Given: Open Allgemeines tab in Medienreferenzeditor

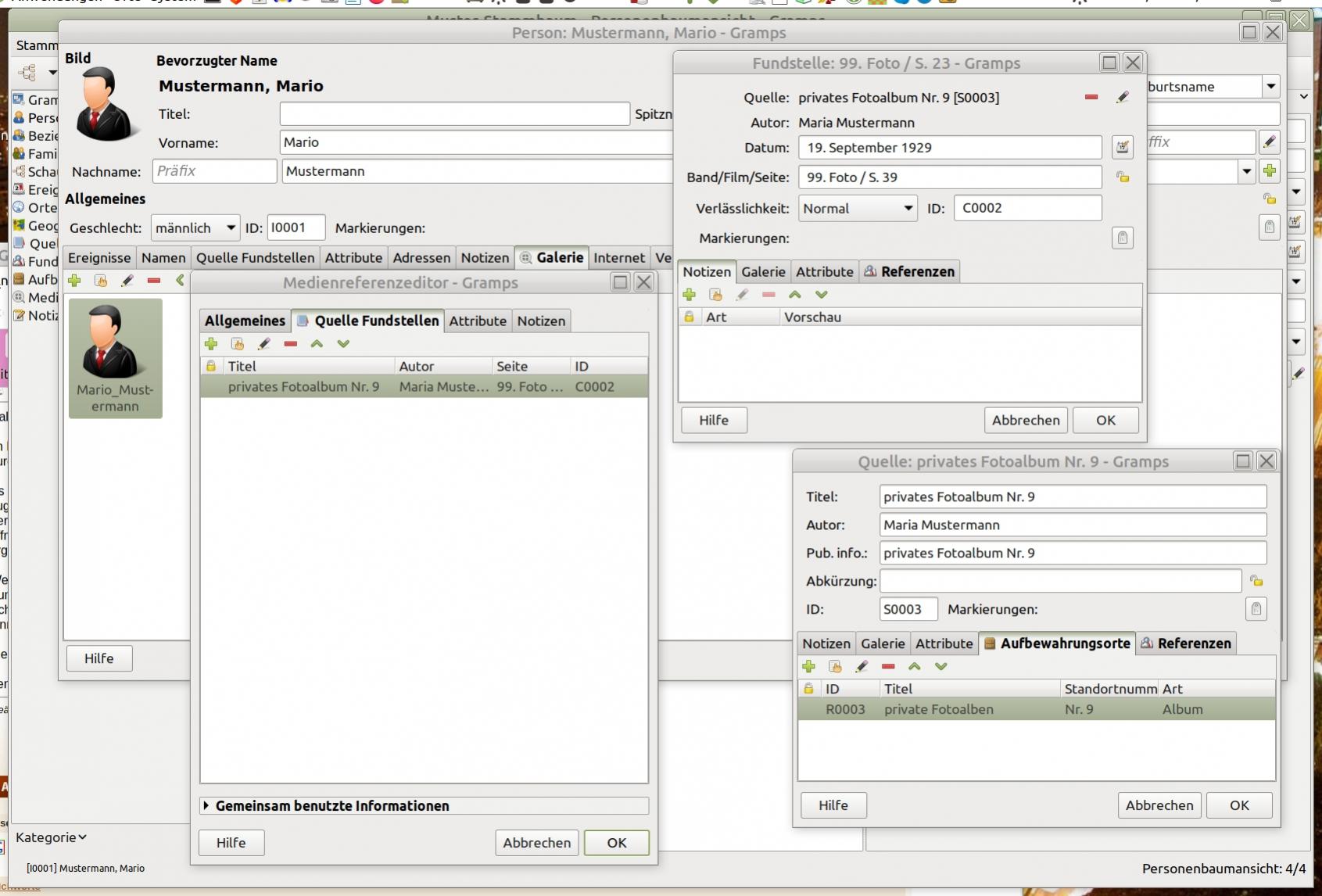Looking at the screenshot, I should click(245, 321).
